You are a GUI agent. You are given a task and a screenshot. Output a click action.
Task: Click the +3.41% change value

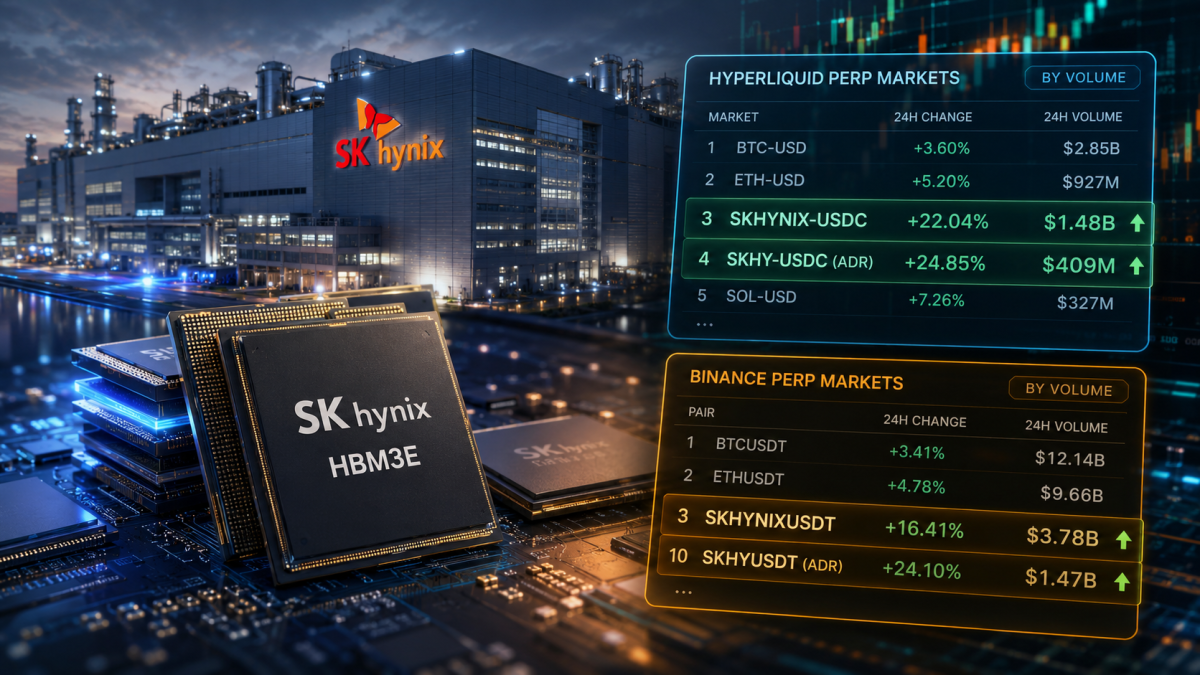tap(916, 452)
